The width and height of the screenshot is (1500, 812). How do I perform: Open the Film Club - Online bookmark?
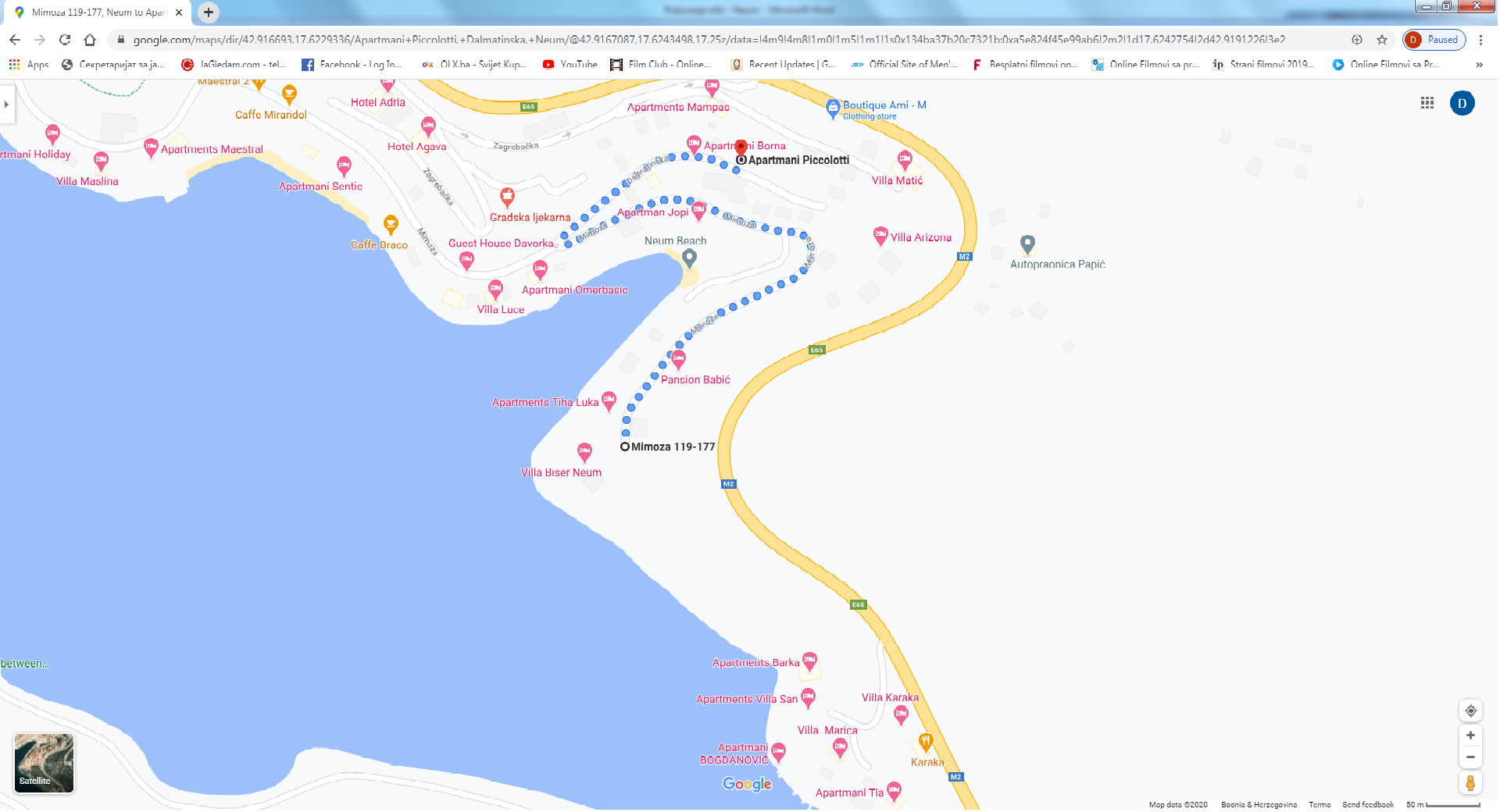click(661, 65)
